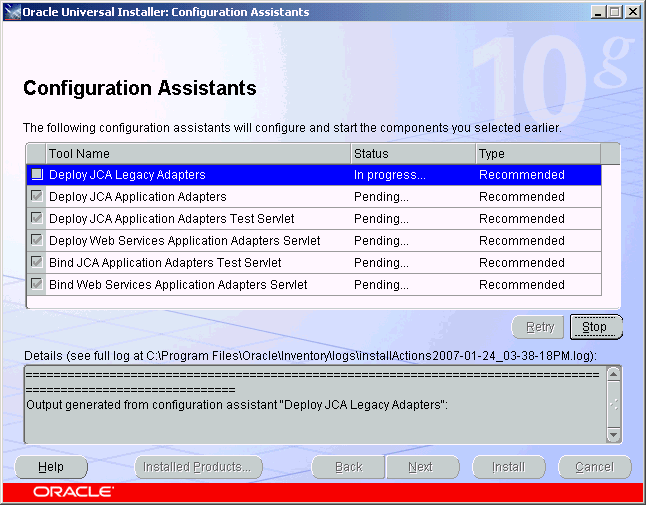Go Back to previous installer page
Screen dimensions: 646x505
tap(348, 467)
